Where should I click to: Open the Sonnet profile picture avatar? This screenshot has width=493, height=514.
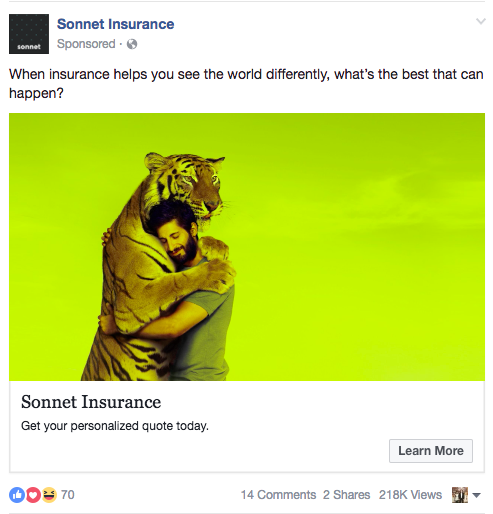coord(29,34)
